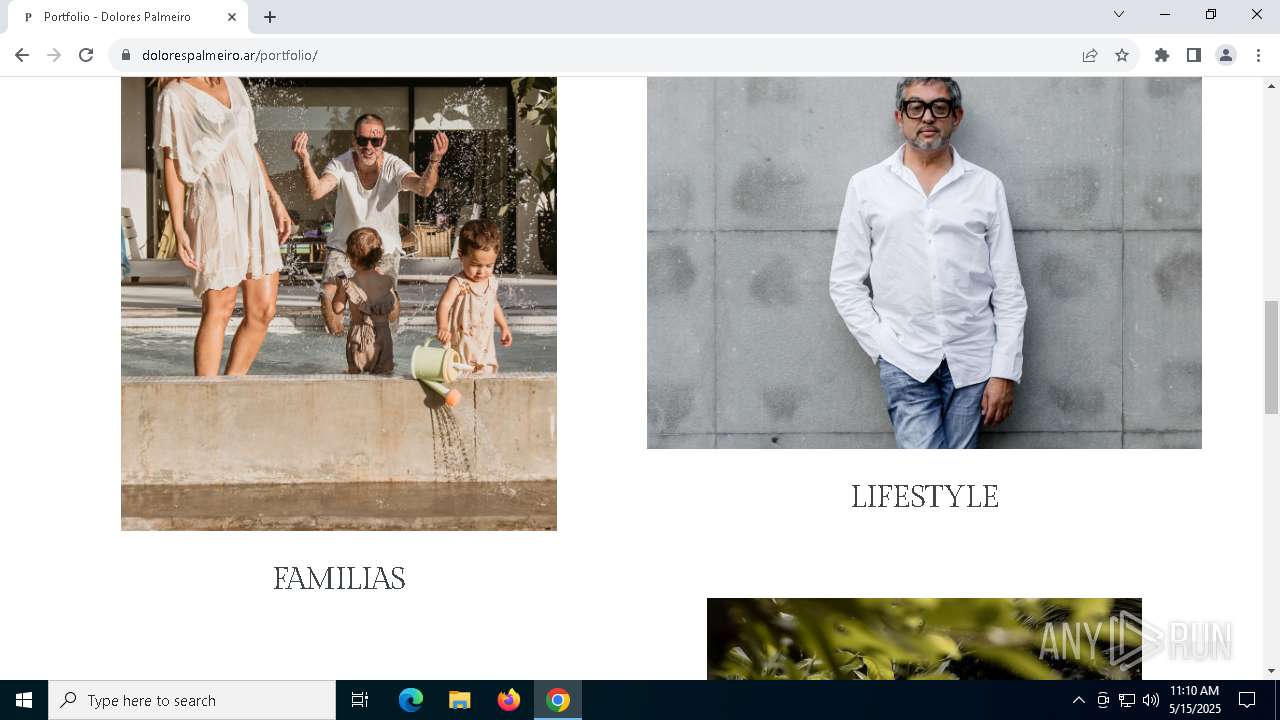Image resolution: width=1280 pixels, height=720 pixels.
Task: Open the FAMILIAS gallery link
Action: [339, 578]
